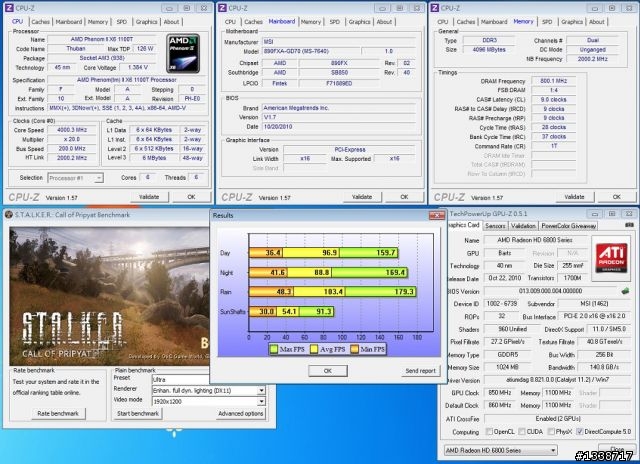
Task: Click the CAS# Latency 9.0 clocks value
Action: coord(553,100)
